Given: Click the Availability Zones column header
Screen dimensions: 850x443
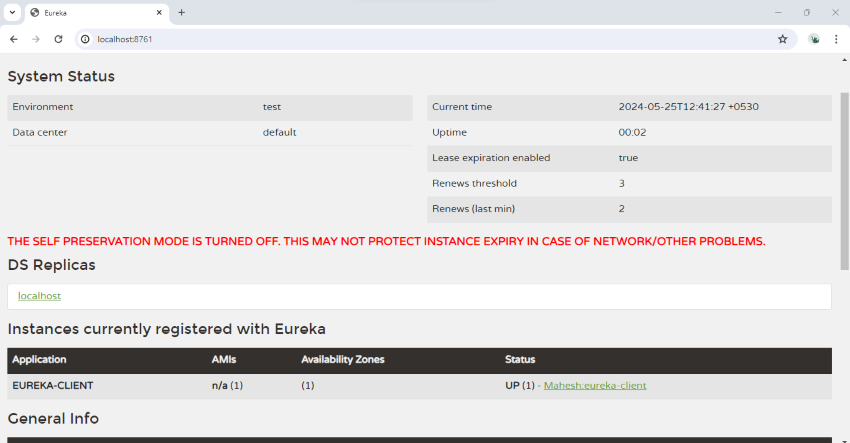Looking at the screenshot, I should point(343,359).
